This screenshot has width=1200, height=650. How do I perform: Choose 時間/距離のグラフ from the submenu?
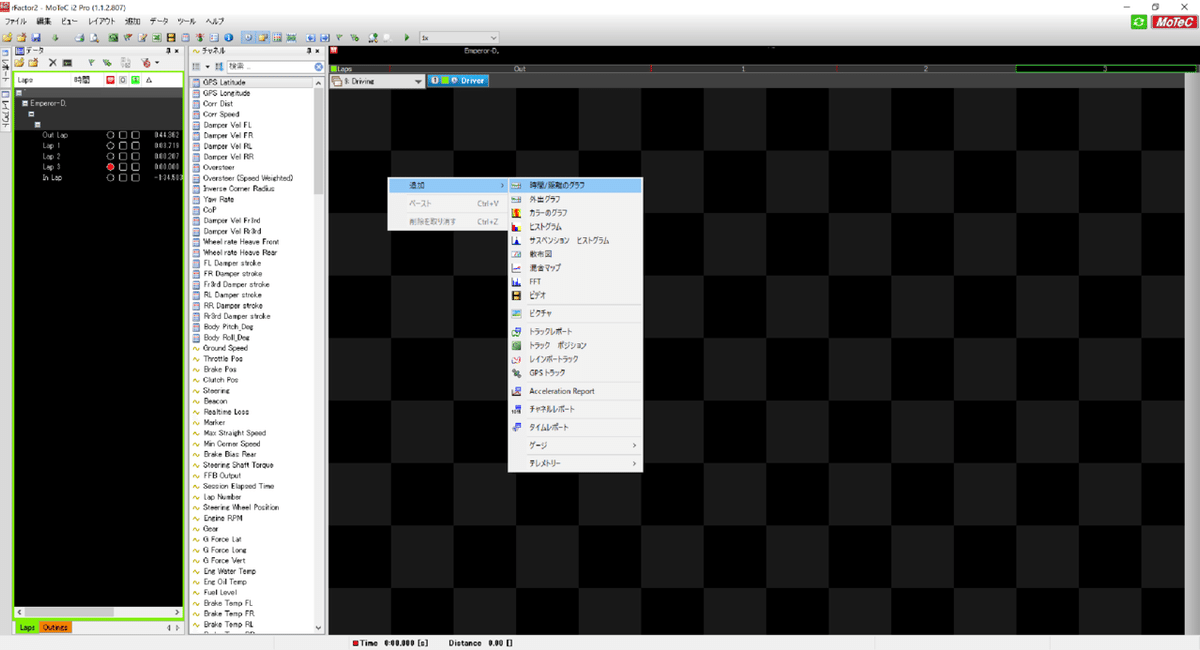pos(575,185)
